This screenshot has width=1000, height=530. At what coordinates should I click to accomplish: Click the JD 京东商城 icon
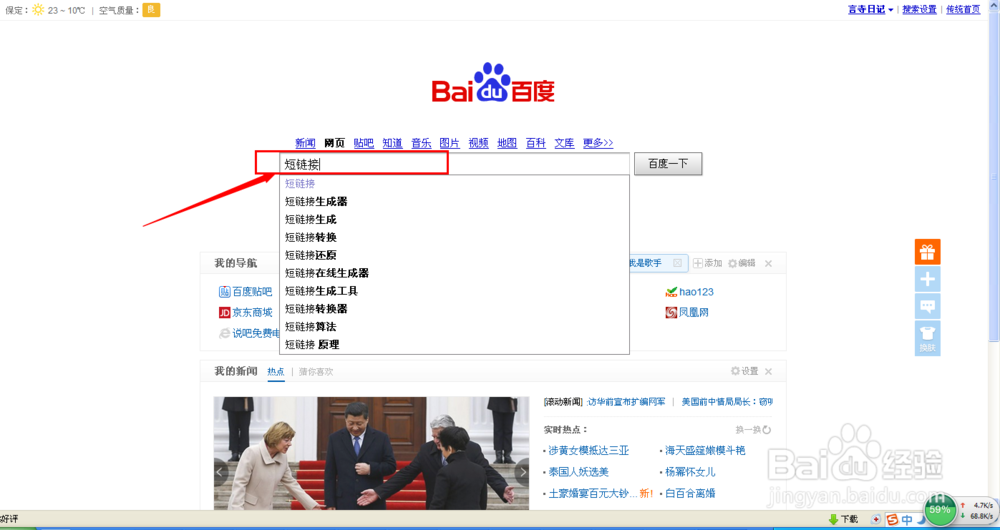(224, 313)
